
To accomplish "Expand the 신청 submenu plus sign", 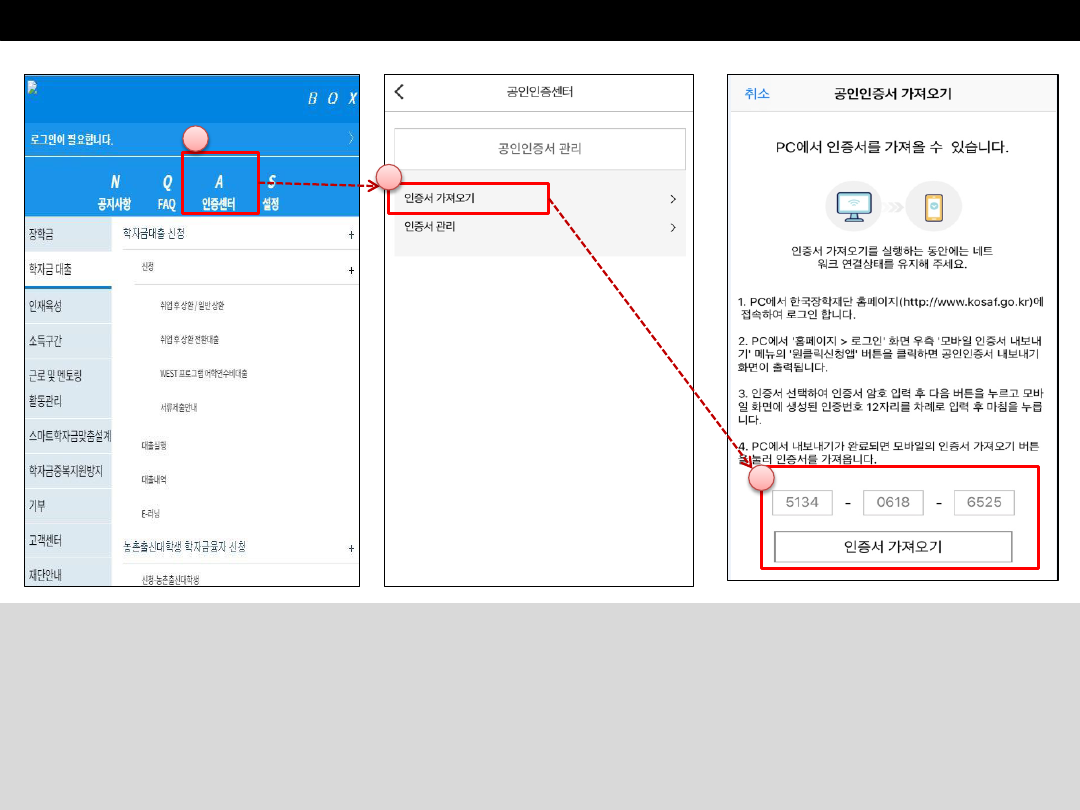I will point(351,271).
